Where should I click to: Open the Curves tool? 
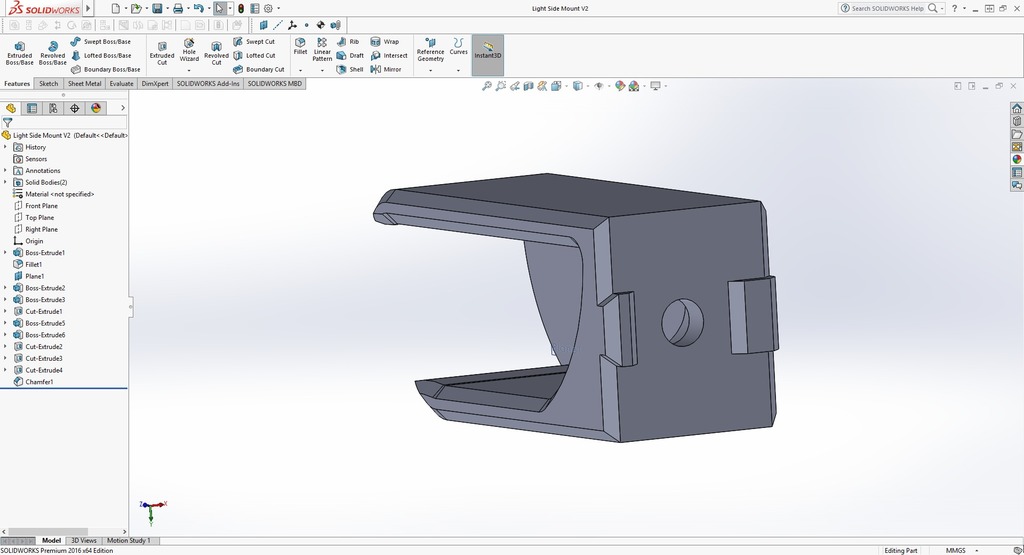458,46
